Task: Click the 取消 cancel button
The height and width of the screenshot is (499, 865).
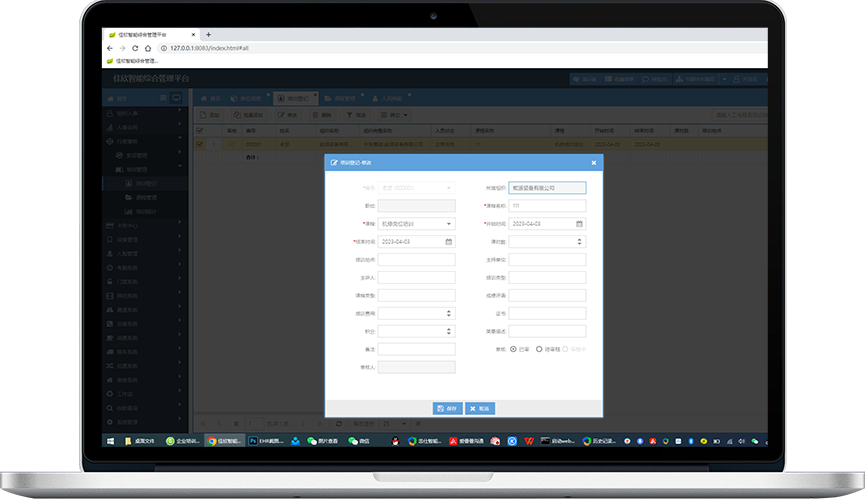Action: (480, 408)
